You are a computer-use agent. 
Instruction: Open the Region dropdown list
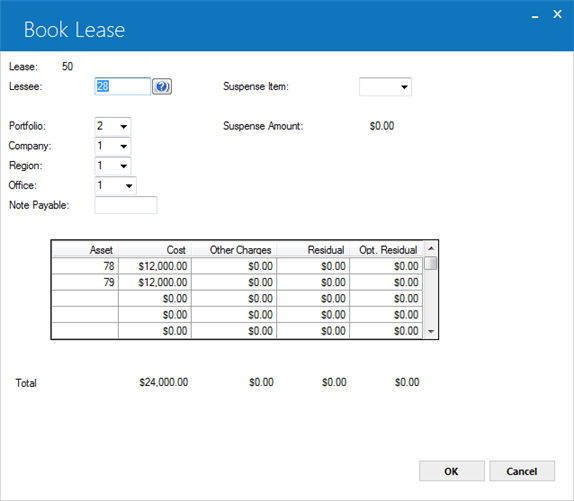113,166
